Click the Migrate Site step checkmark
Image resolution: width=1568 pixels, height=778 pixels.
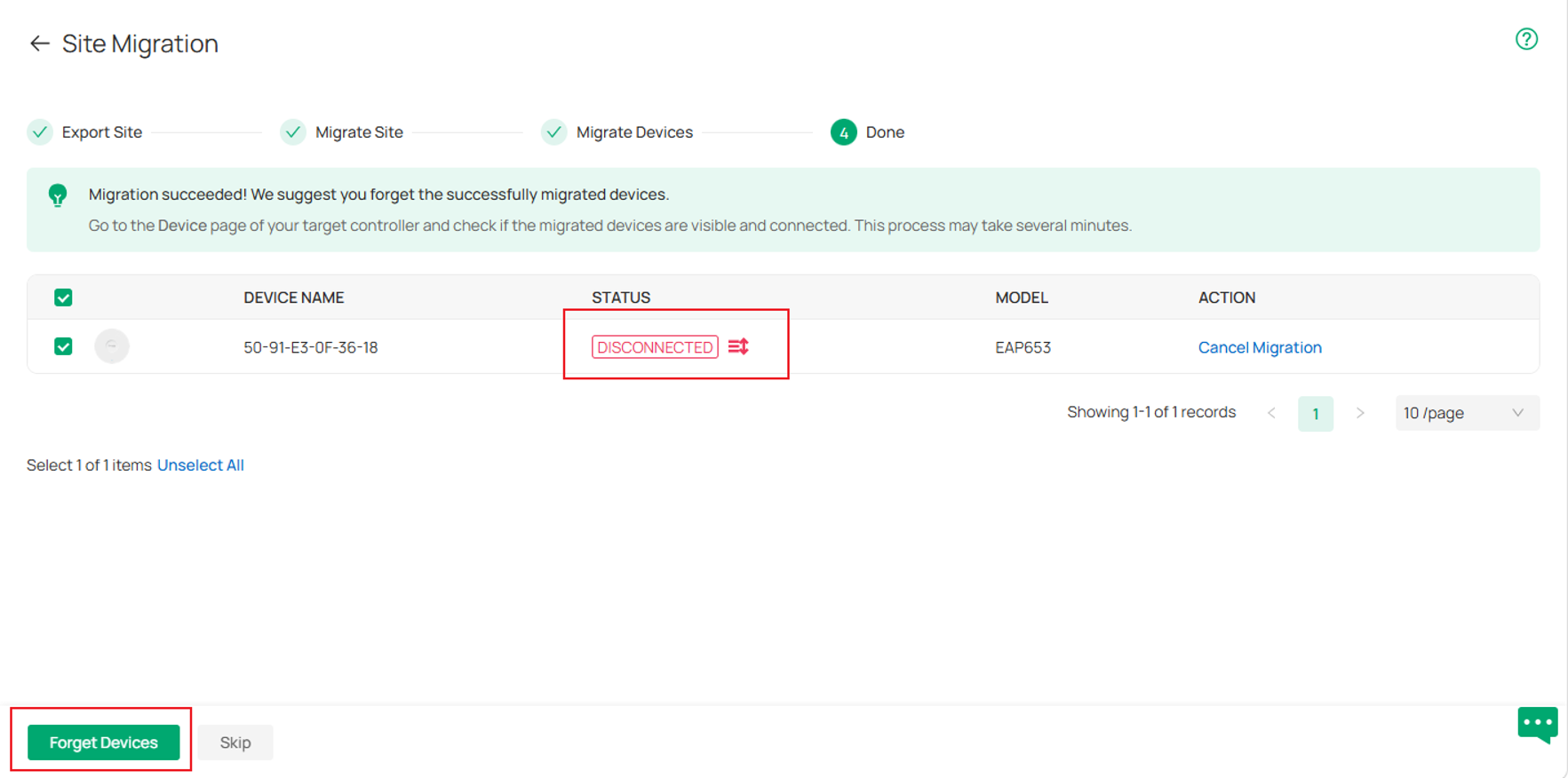293,132
